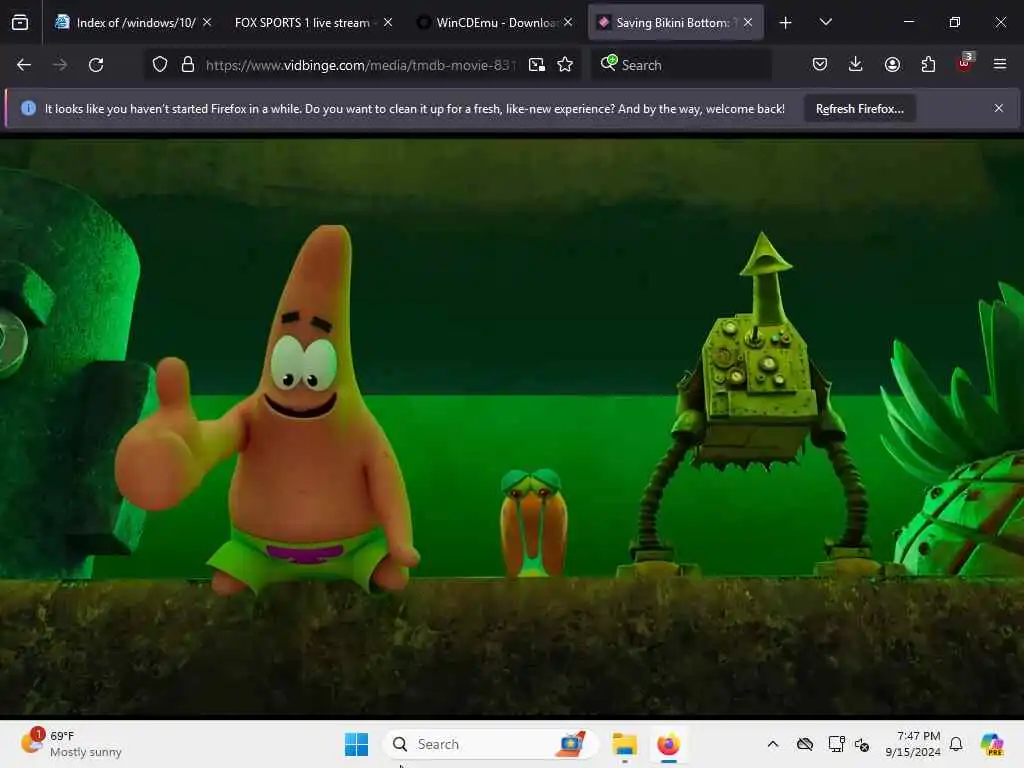Open Firefox application hamburger menu

tap(1000, 64)
